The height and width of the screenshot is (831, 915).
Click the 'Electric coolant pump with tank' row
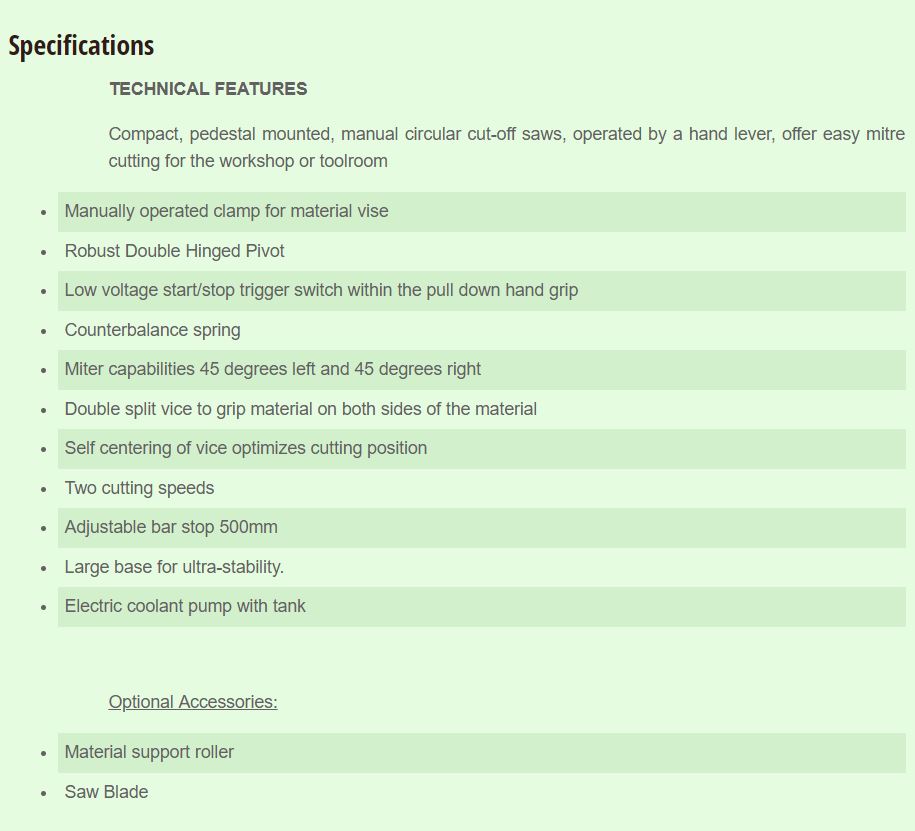481,607
